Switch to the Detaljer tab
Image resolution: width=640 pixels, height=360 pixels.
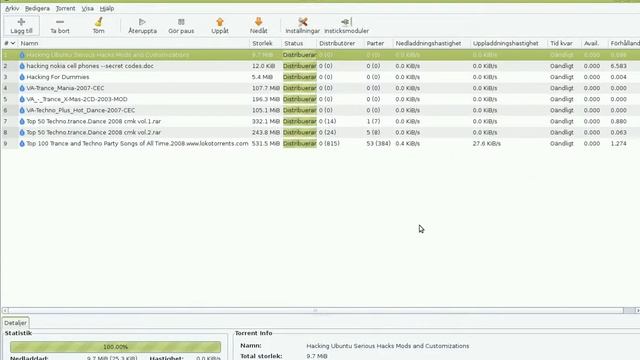tap(16, 323)
